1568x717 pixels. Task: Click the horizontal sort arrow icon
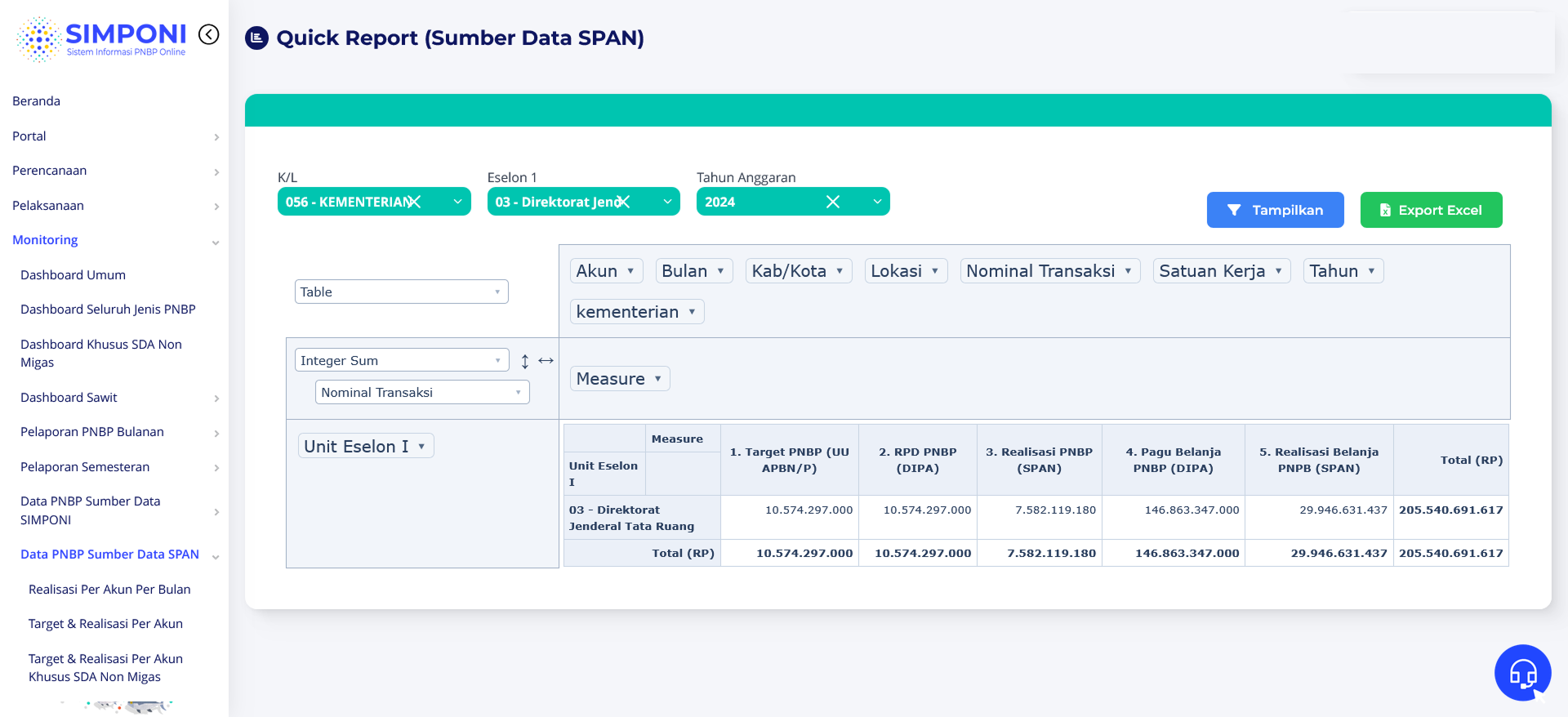coord(546,360)
